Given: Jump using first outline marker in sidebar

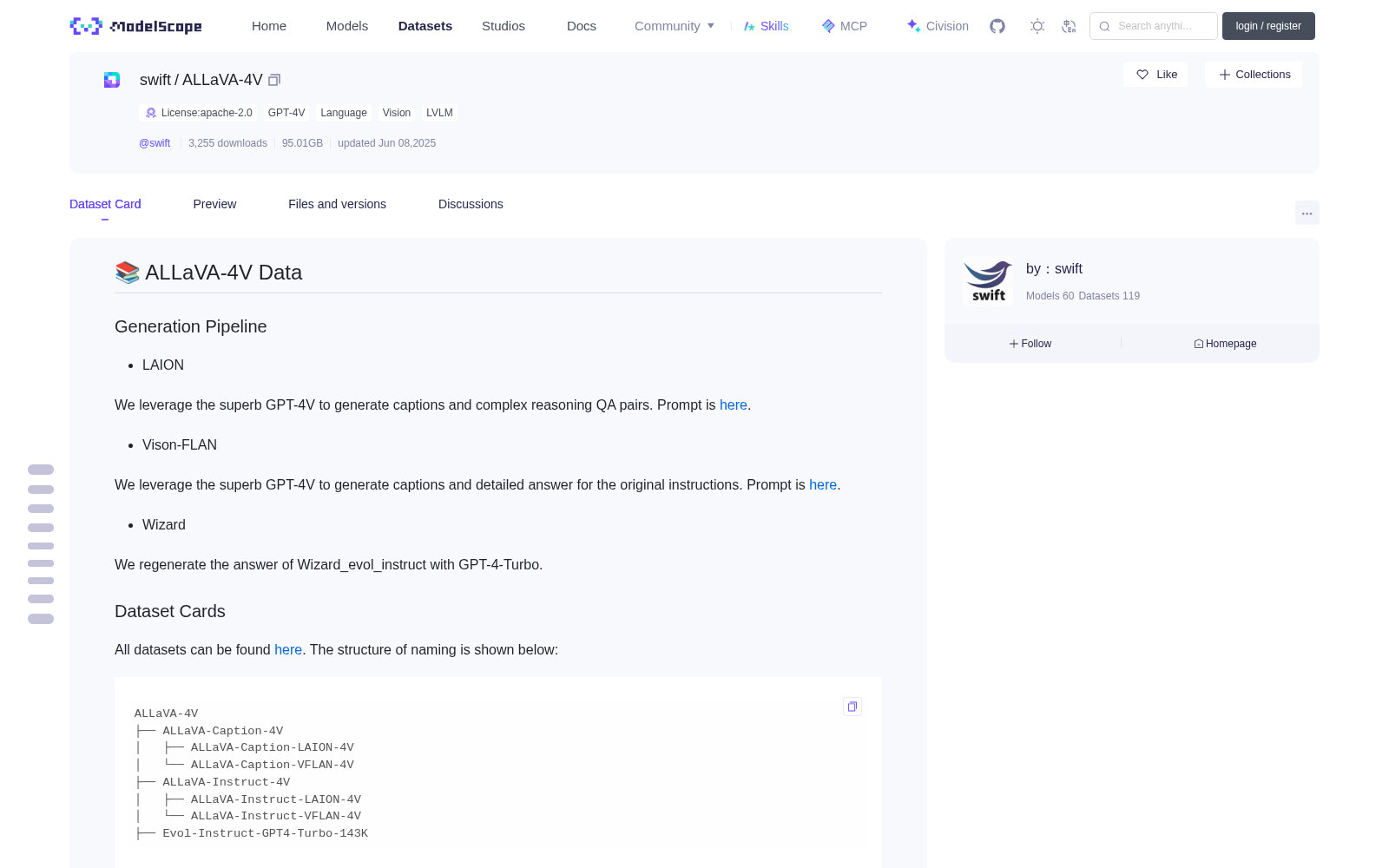Looking at the screenshot, I should (41, 470).
